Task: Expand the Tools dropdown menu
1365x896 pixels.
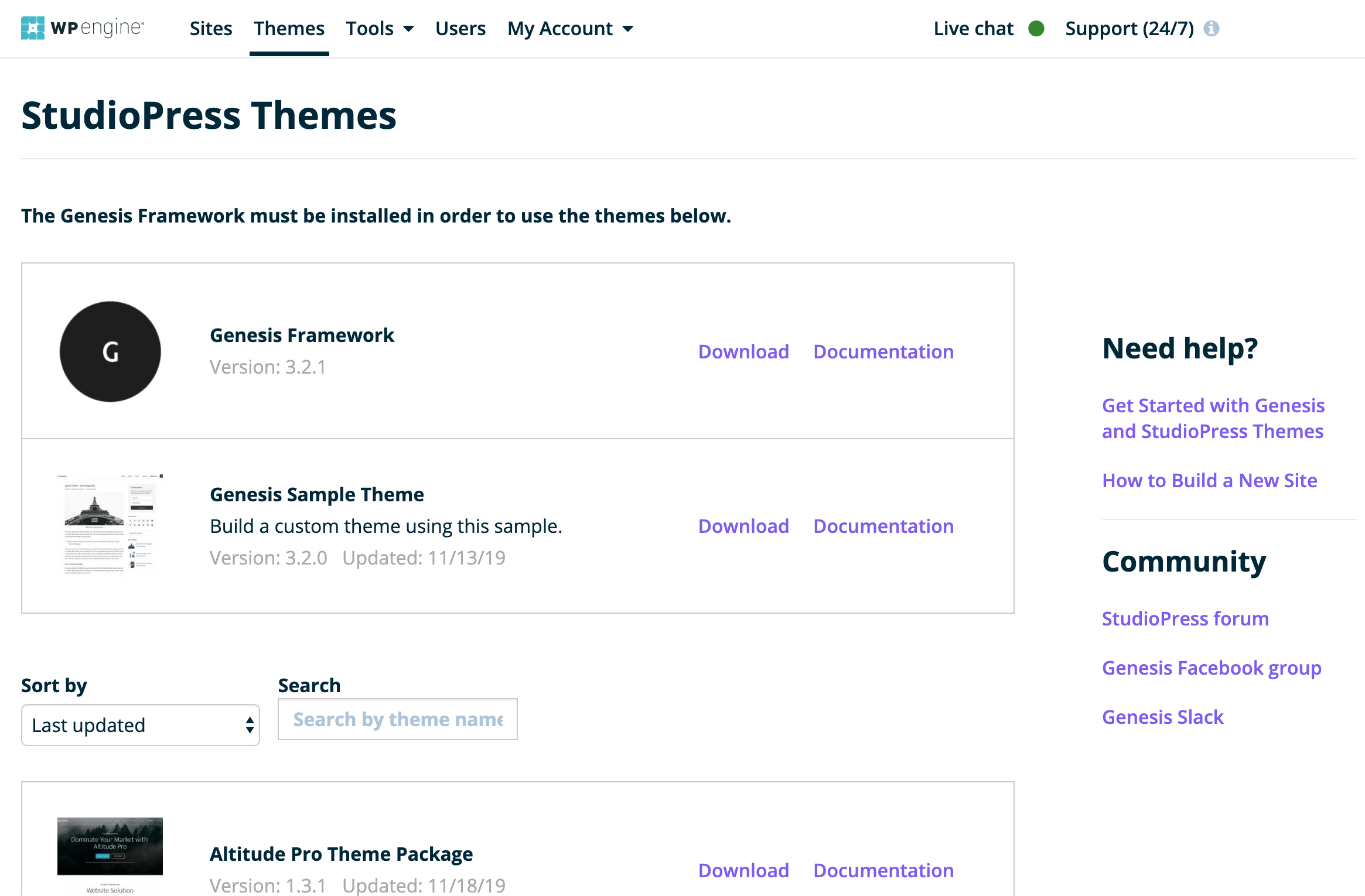Action: [380, 28]
